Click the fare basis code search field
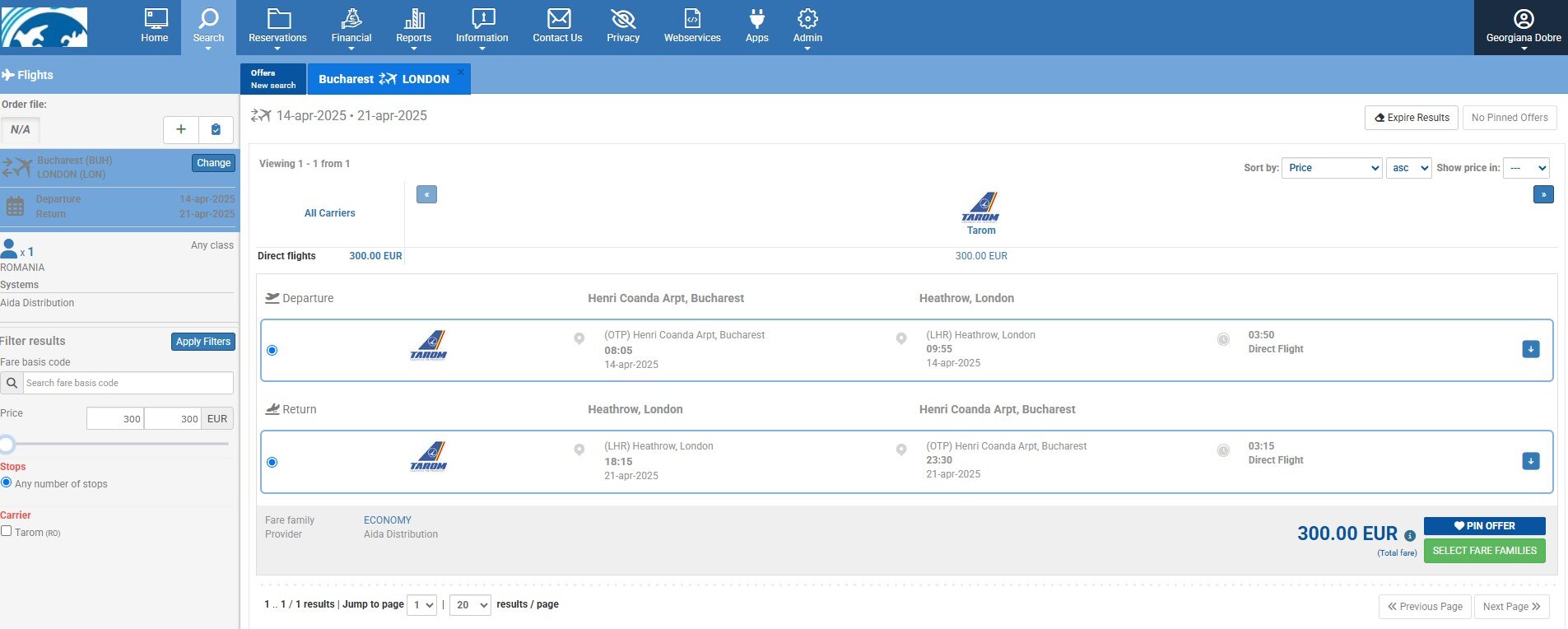This screenshot has width=1568, height=629. 128,383
